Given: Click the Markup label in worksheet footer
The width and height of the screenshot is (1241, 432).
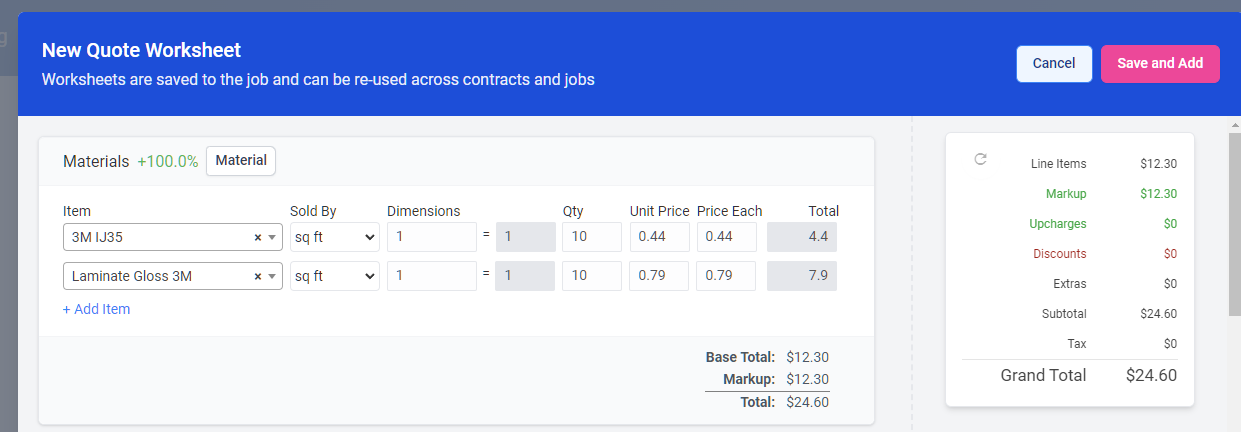Looking at the screenshot, I should pyautogui.click(x=749, y=380).
